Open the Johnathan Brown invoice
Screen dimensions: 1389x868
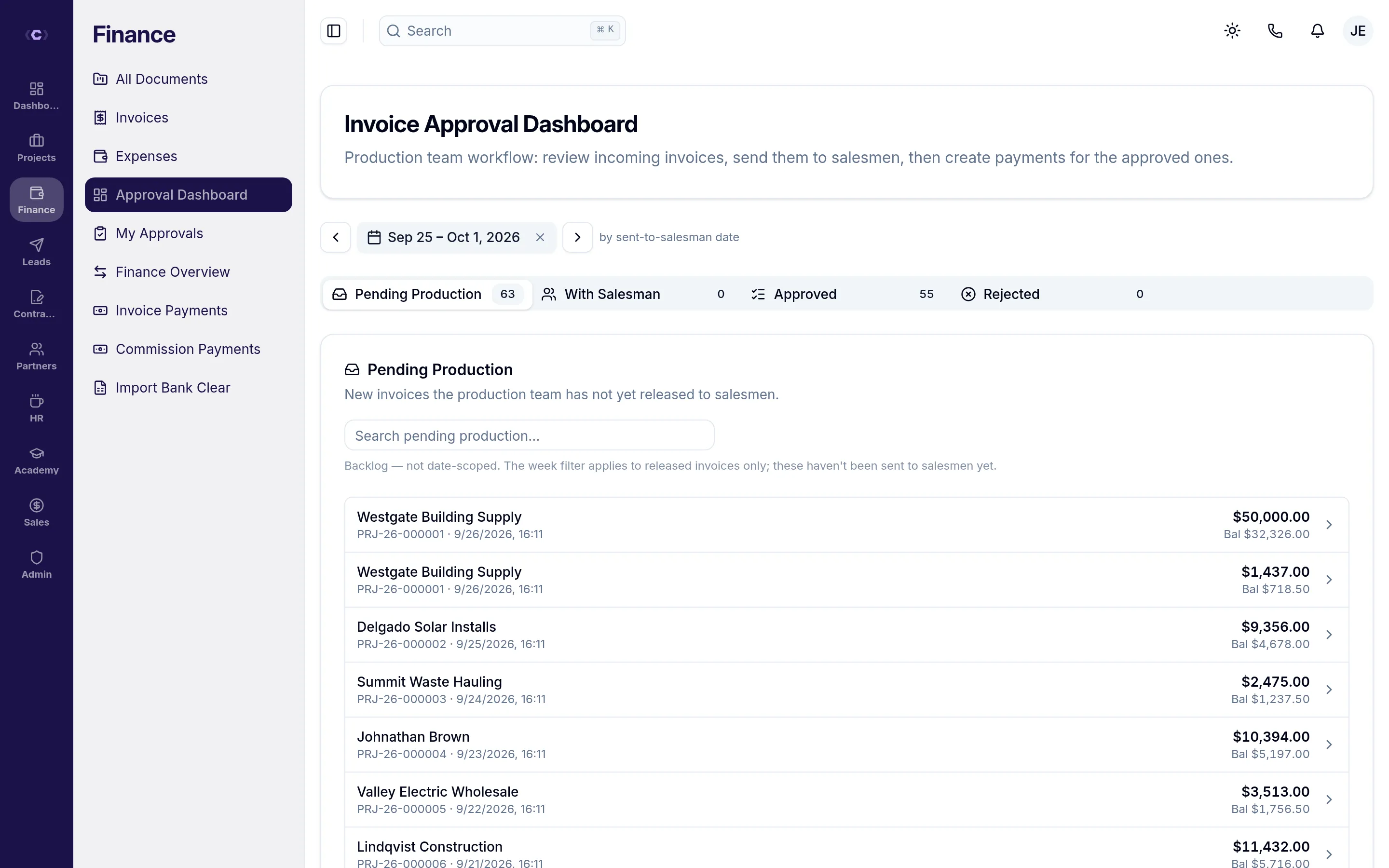pyautogui.click(x=846, y=745)
